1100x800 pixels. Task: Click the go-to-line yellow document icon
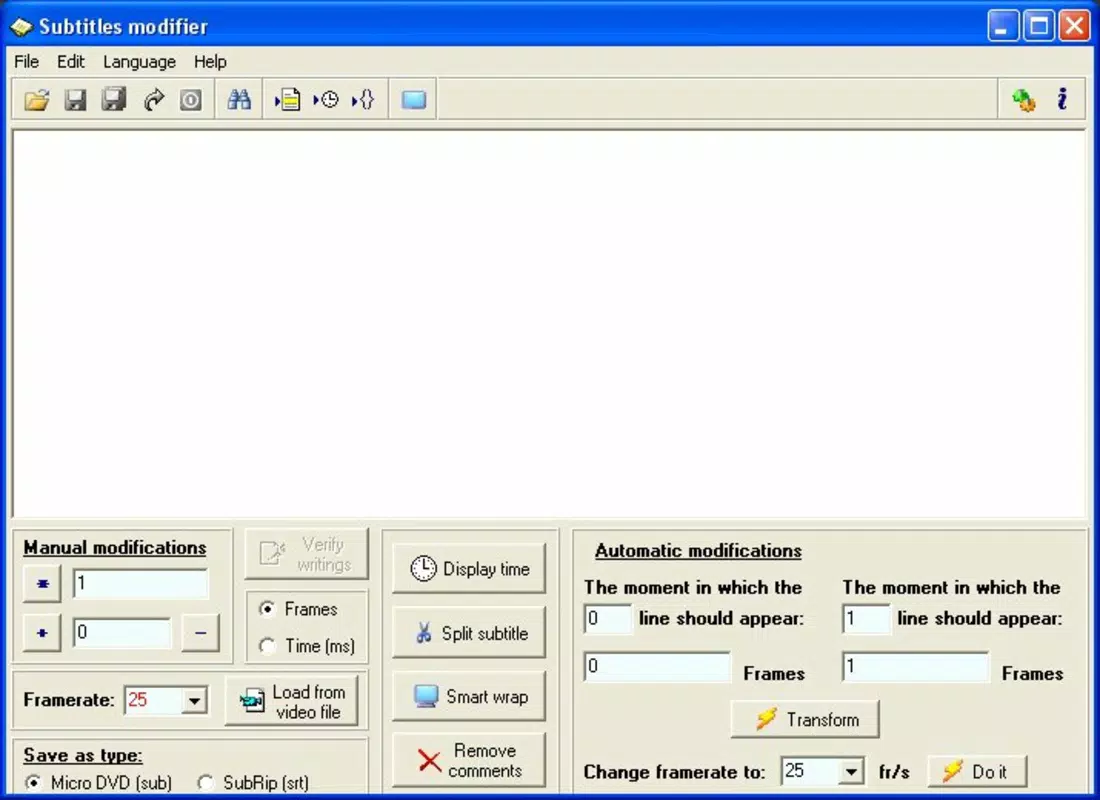click(x=287, y=100)
